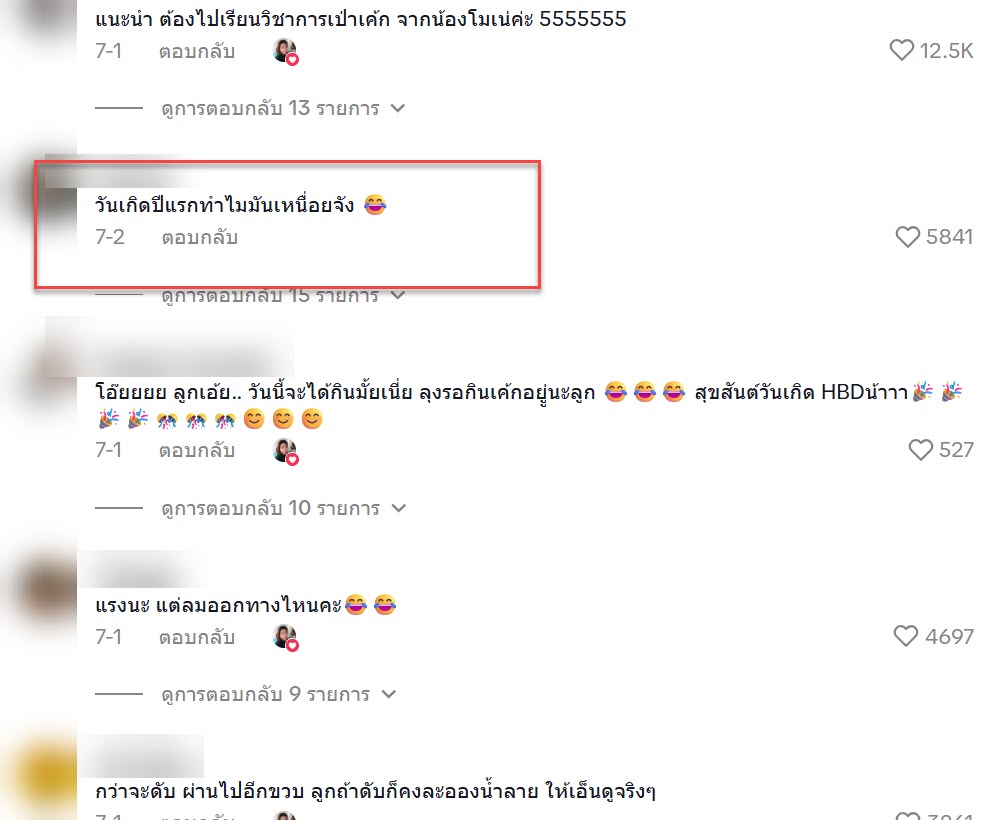Expand the 9 replies thread

click(x=278, y=694)
